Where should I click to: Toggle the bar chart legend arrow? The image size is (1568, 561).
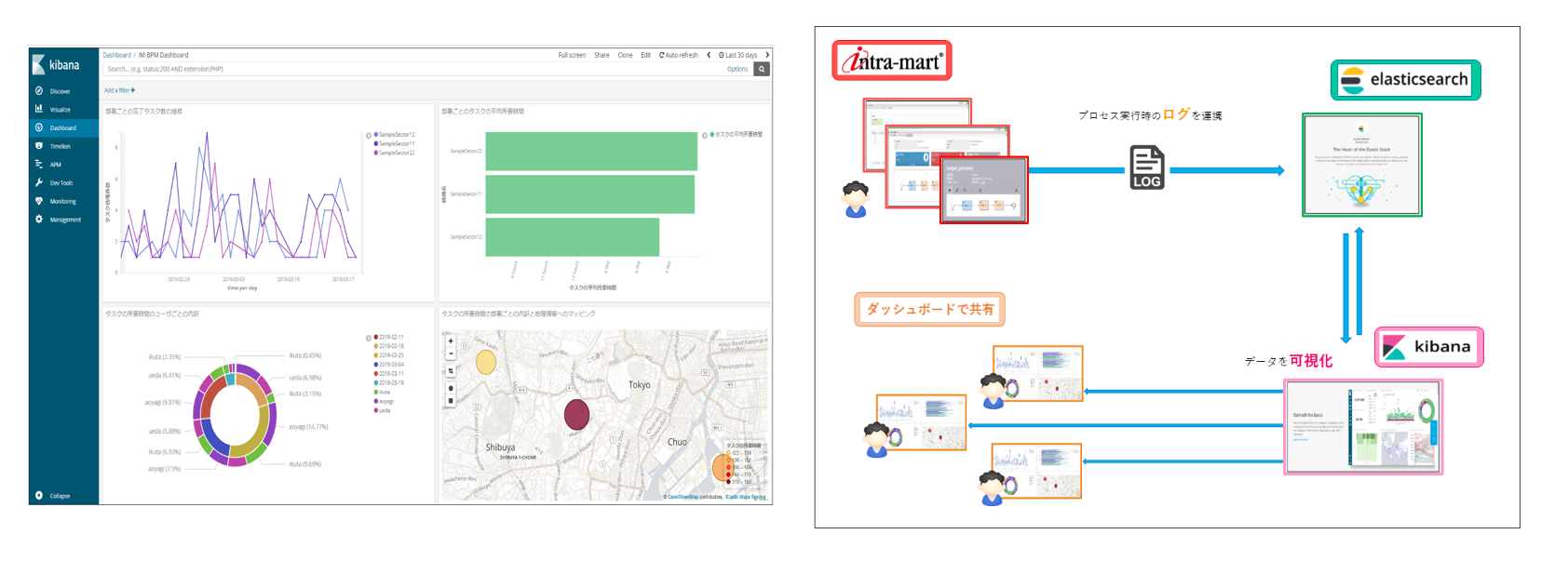705,136
